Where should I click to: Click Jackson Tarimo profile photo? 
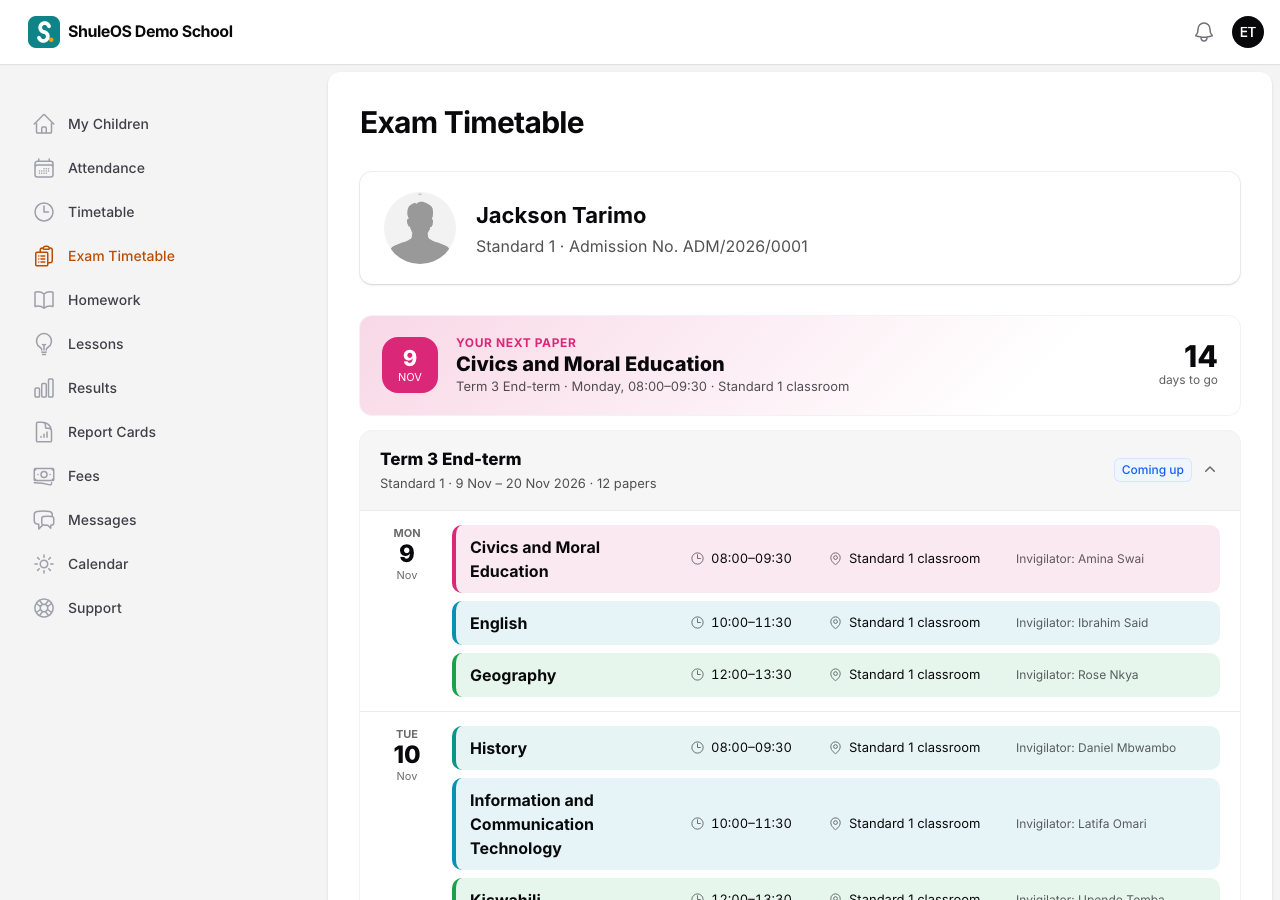(x=420, y=228)
